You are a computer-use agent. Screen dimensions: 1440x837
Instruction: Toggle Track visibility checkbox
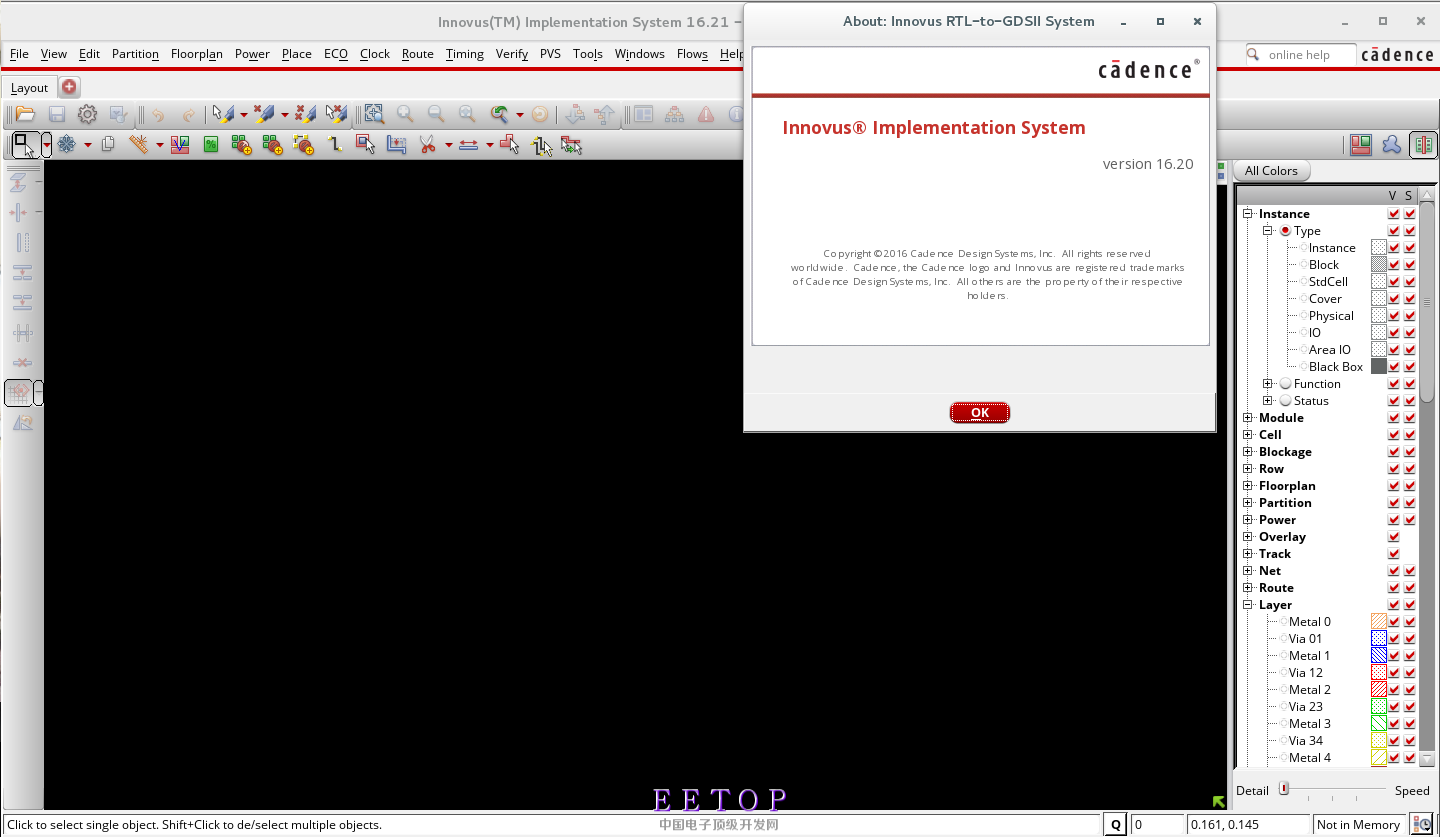[1394, 554]
